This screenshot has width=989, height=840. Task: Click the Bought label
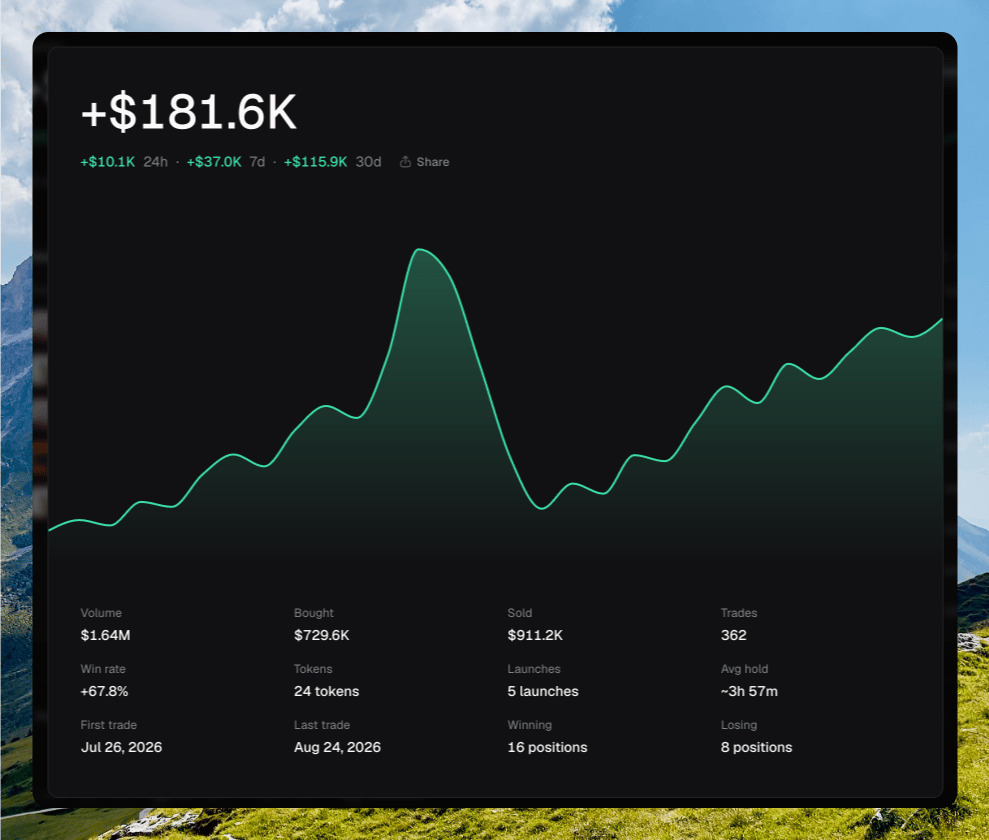pos(313,613)
